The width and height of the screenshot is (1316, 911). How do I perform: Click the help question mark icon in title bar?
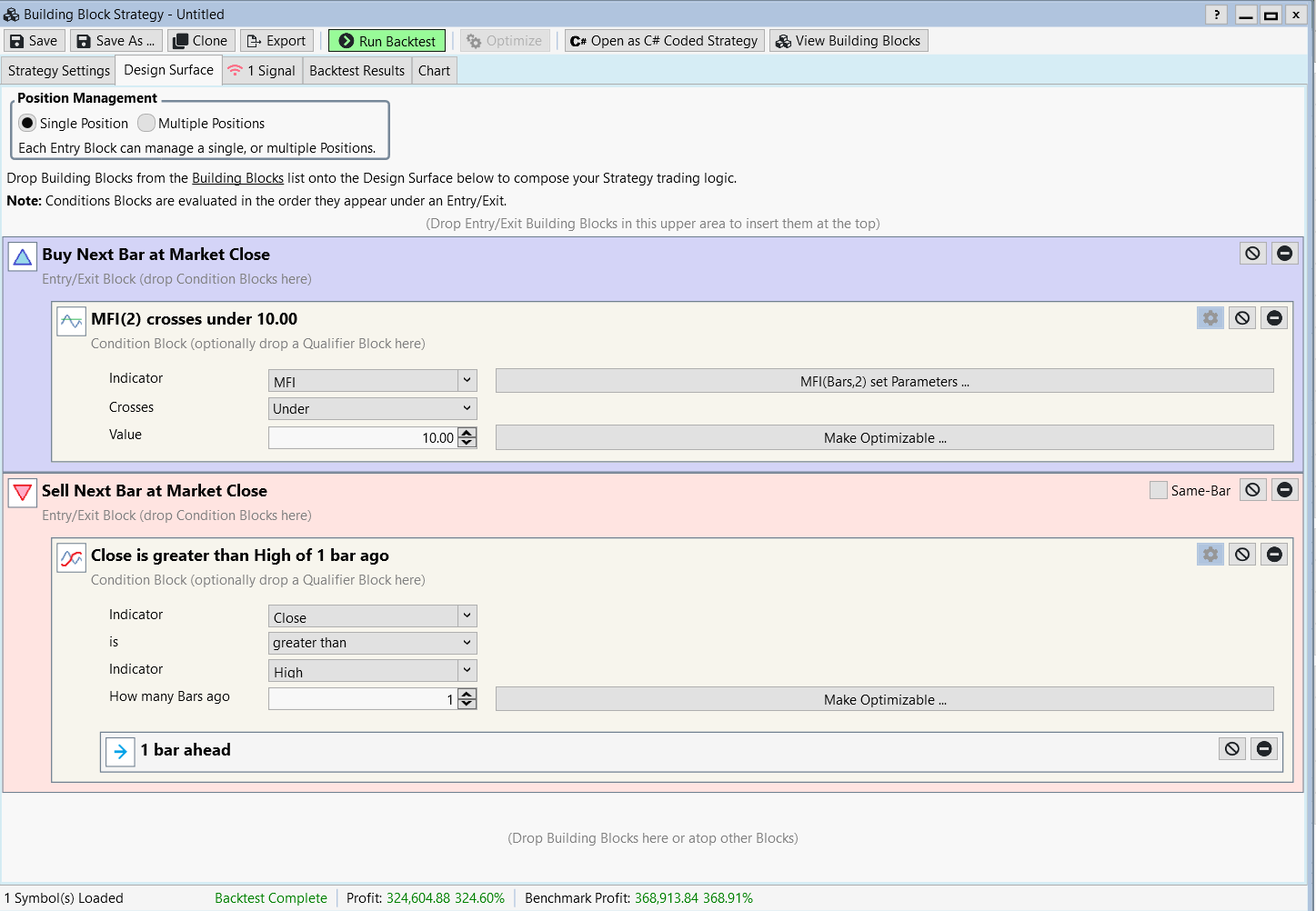[x=1216, y=15]
